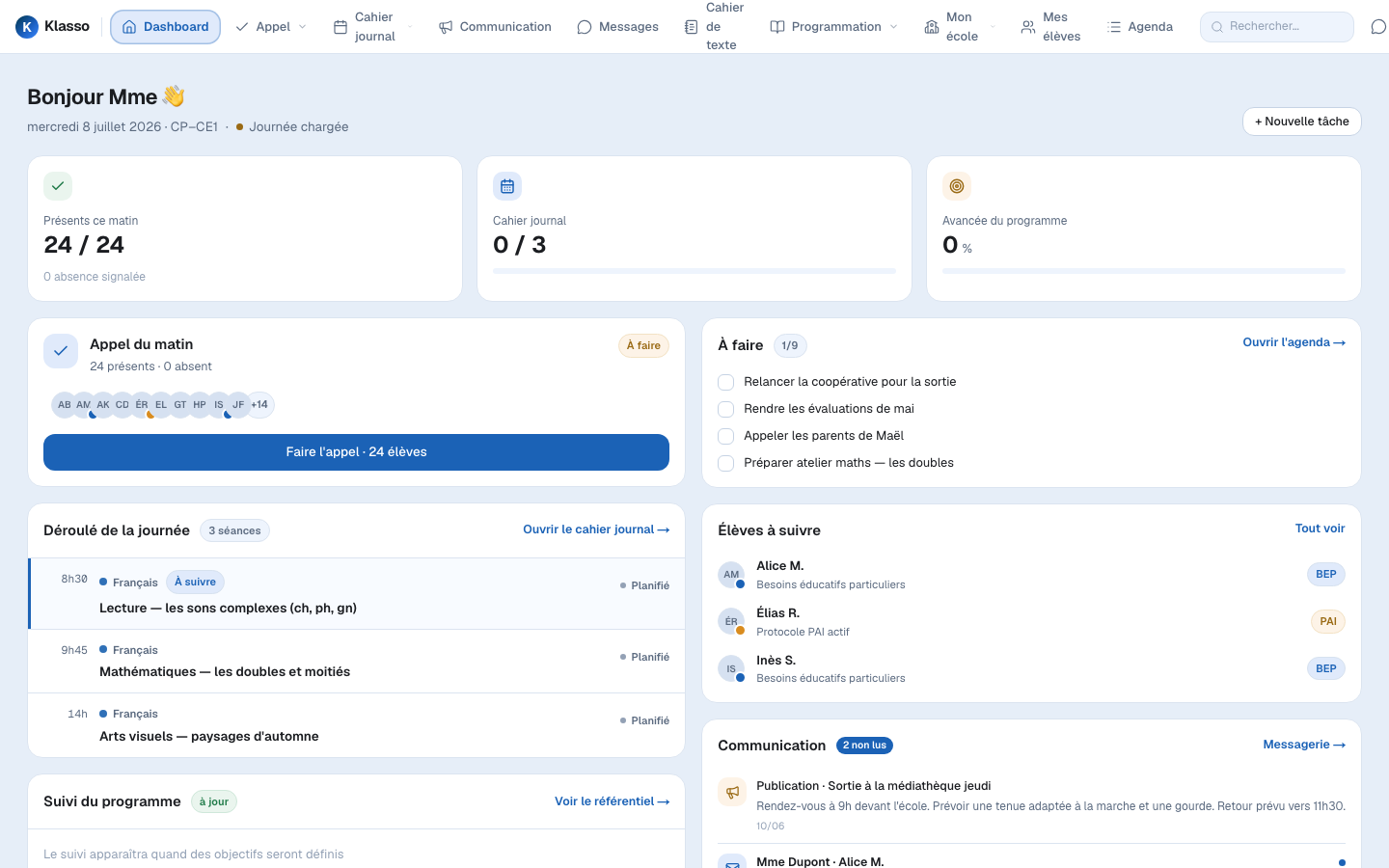Click the Cahier journal progress bar
The image size is (1389, 868).
(694, 271)
